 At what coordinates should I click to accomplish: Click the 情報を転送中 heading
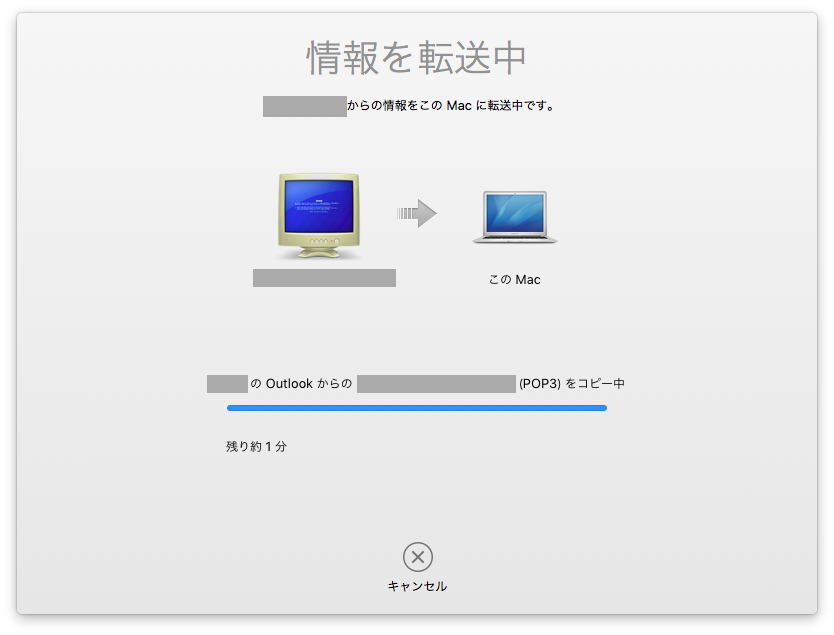point(416,57)
